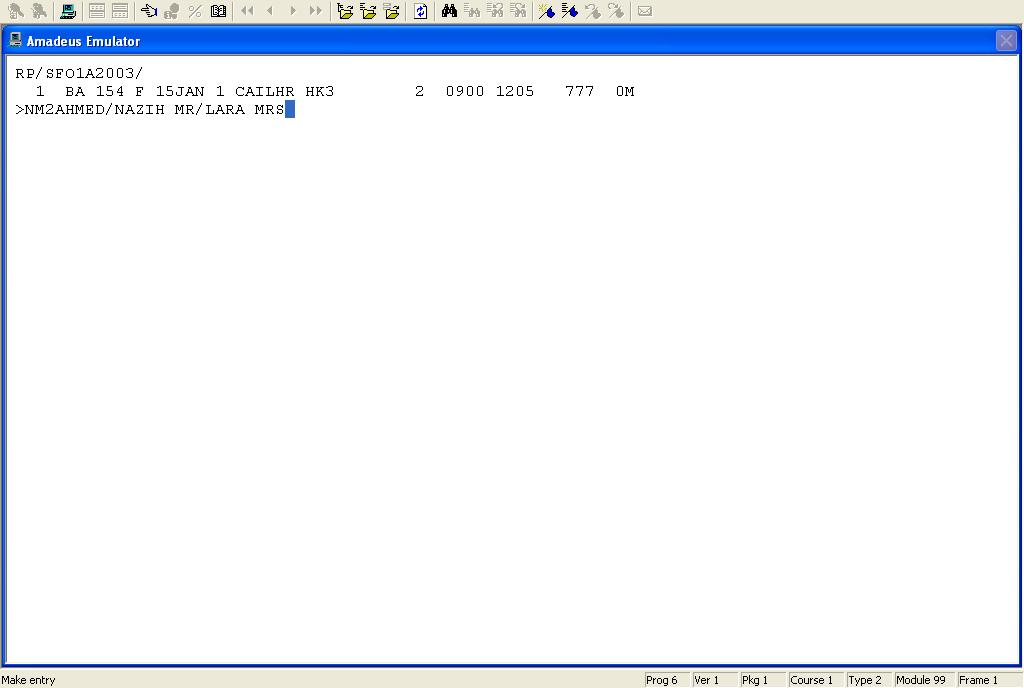Click the HK3 status code text
The width and height of the screenshot is (1024, 688).
click(x=320, y=91)
